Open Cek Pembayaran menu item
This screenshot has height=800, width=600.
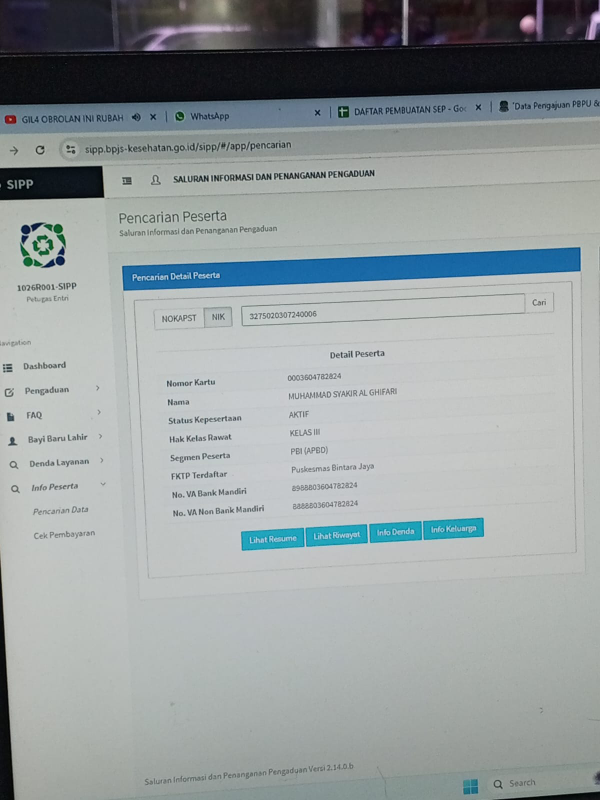click(x=64, y=535)
